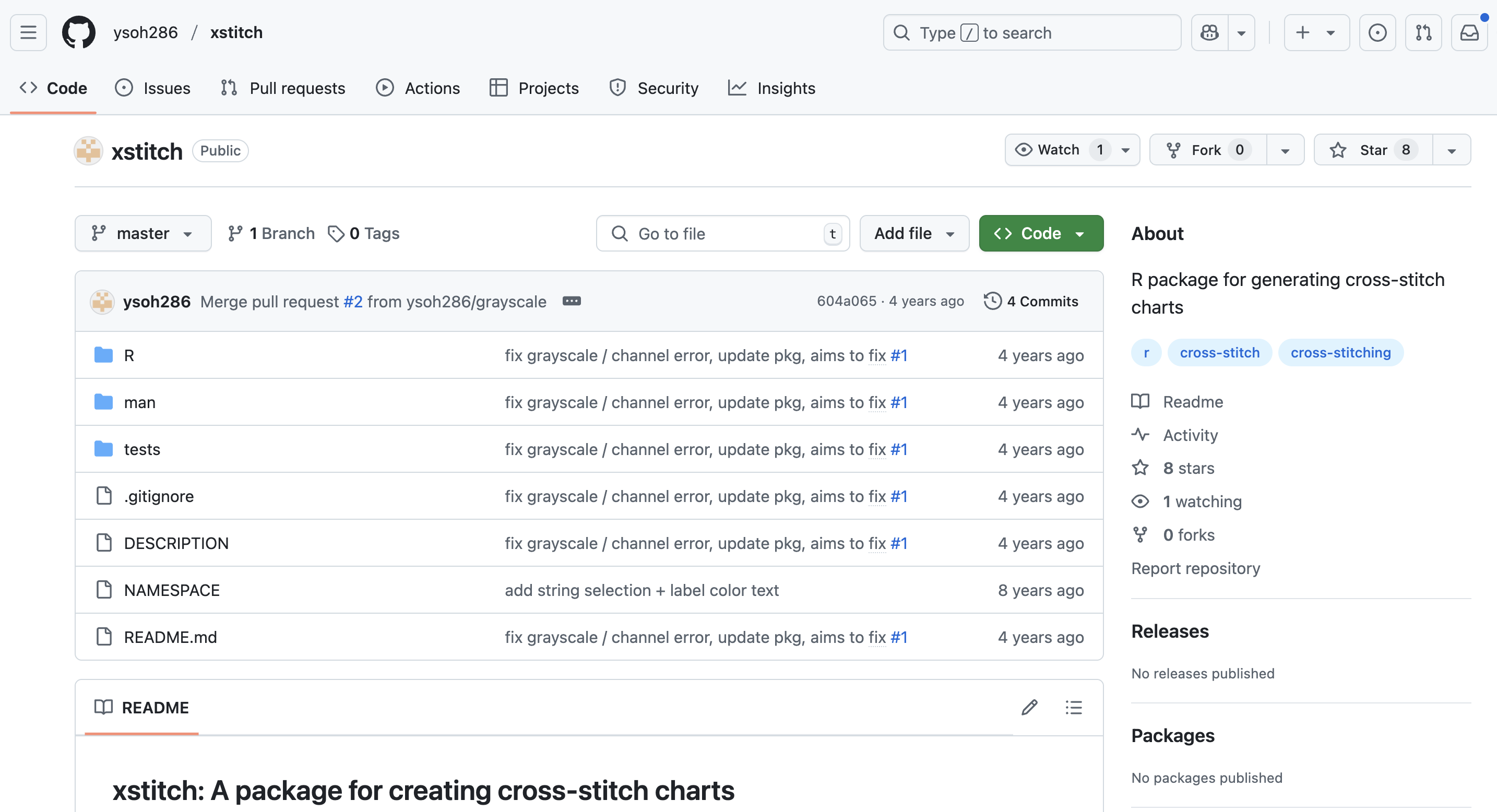This screenshot has width=1497, height=812.
Task: Select the README tab
Action: click(142, 708)
